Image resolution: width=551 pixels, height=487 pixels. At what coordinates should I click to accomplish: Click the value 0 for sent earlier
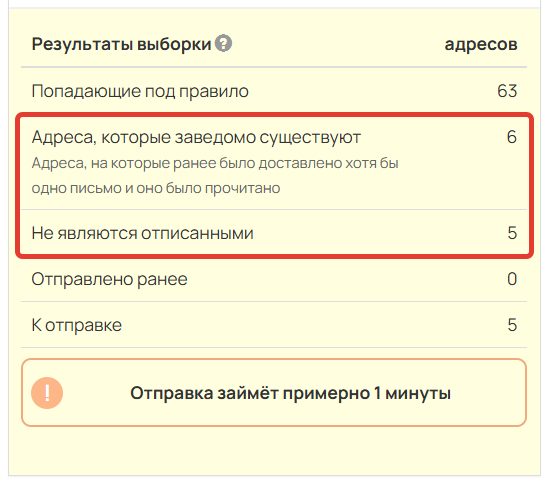pyautogui.click(x=512, y=279)
